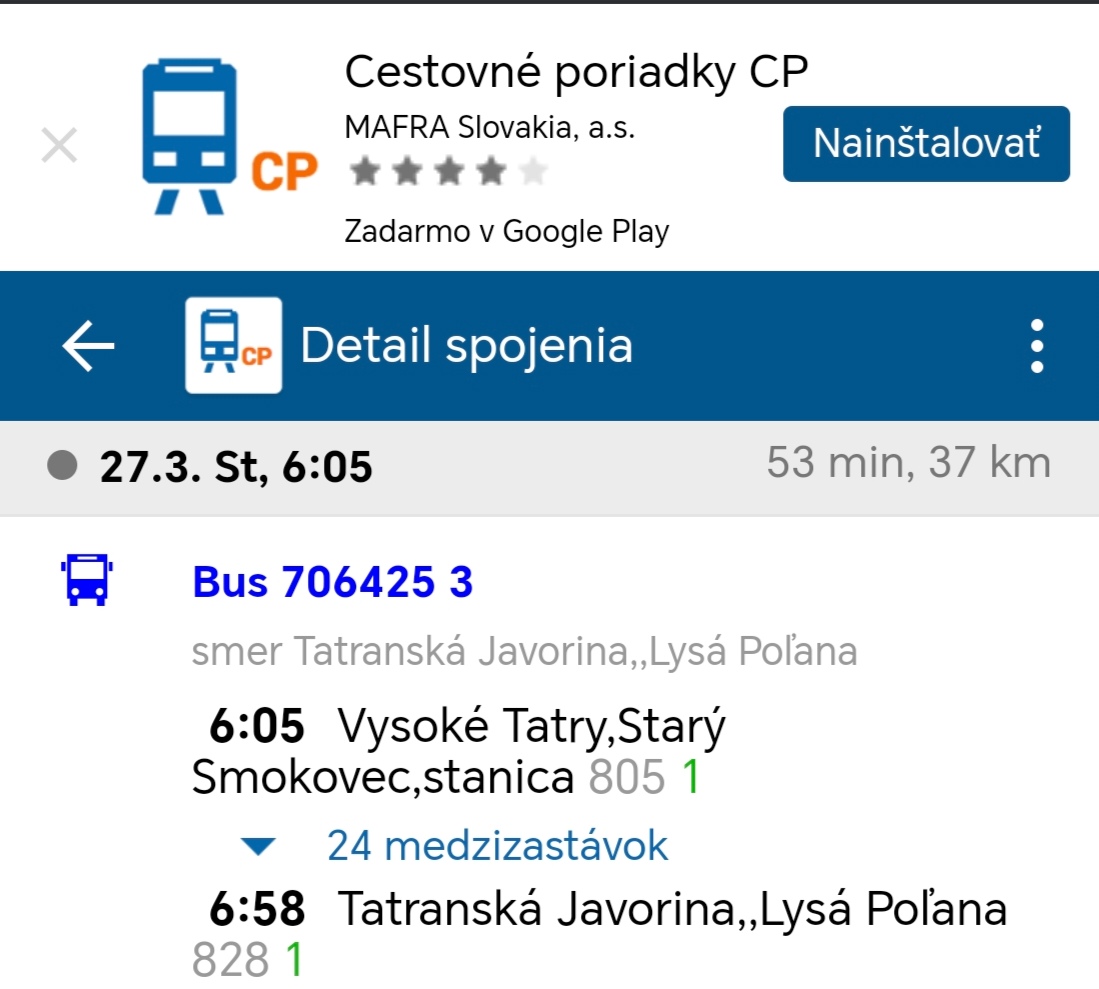Open the three-dot overflow menu

(1037, 346)
